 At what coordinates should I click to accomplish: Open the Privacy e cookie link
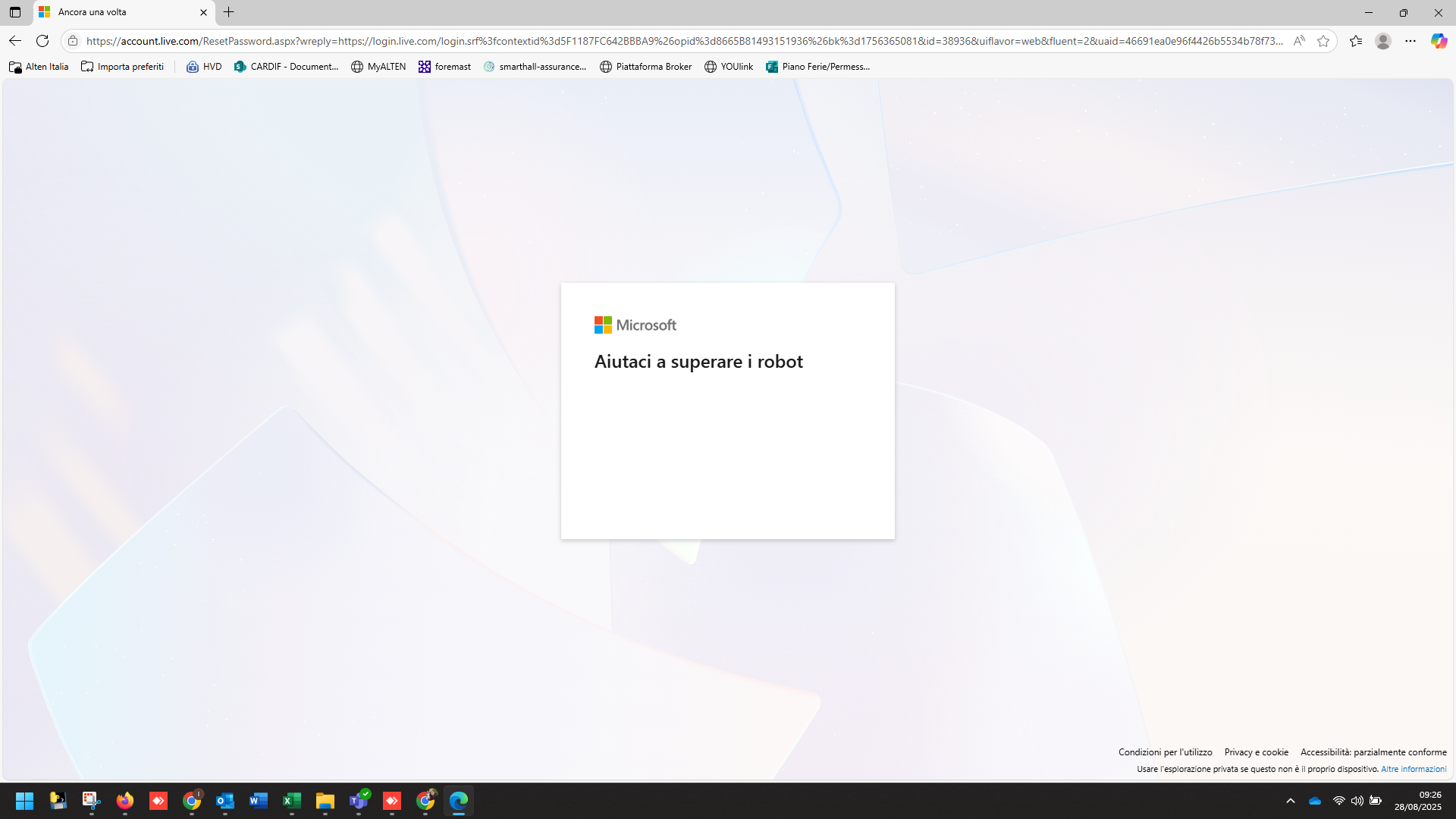pyautogui.click(x=1256, y=752)
